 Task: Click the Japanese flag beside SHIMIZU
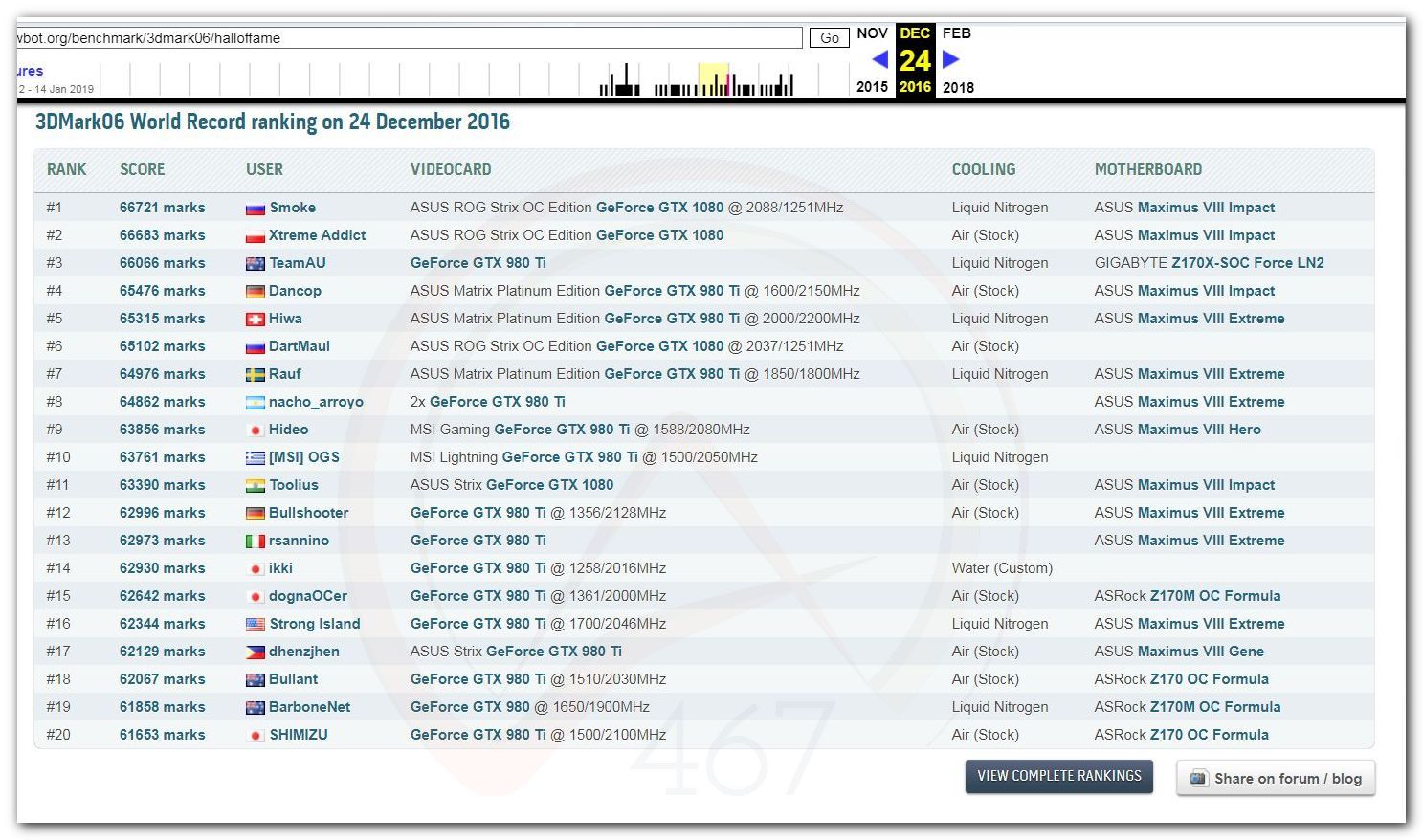point(255,736)
